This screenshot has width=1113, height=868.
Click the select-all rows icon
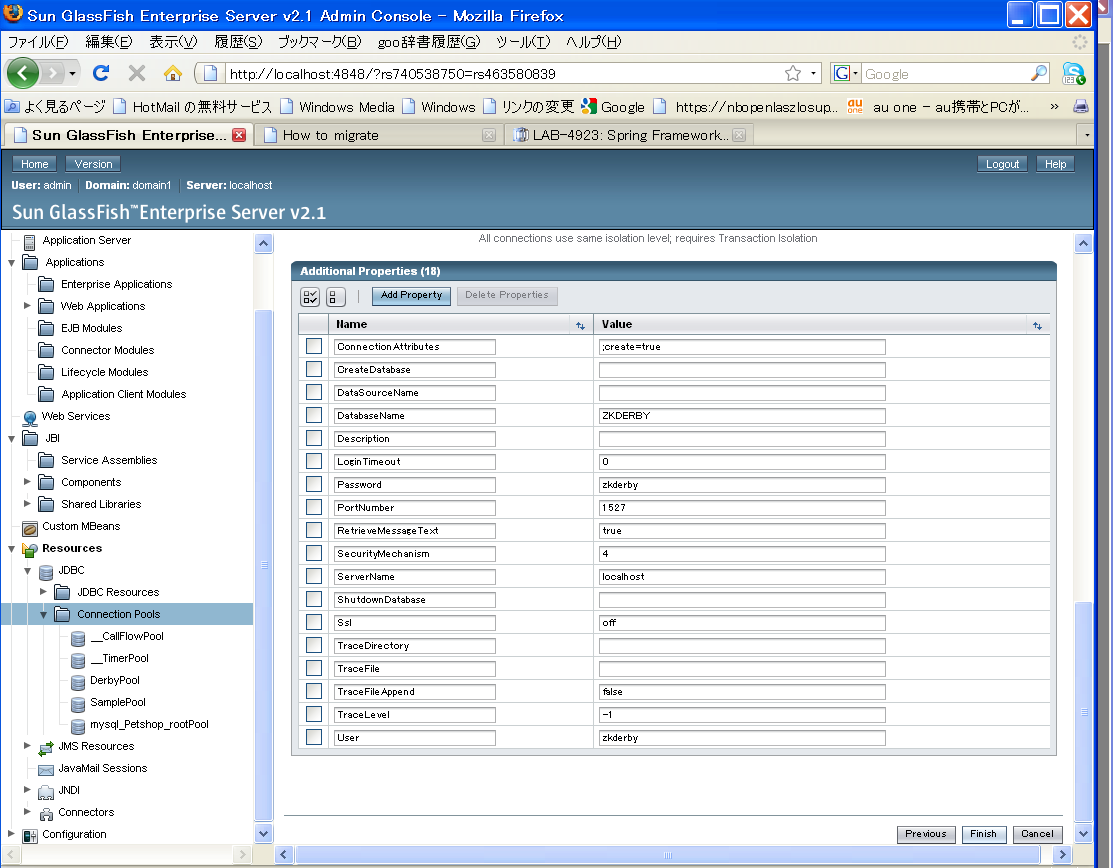tap(310, 297)
